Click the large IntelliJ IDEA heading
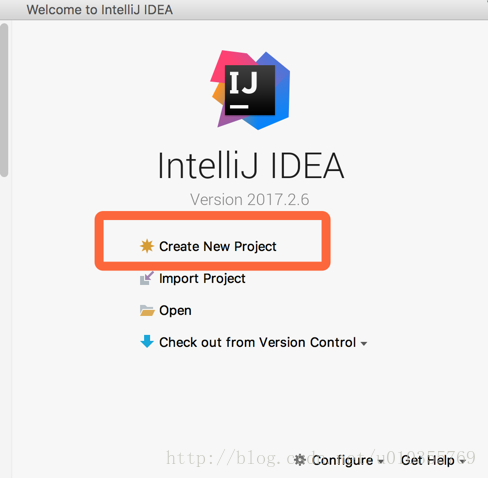Image resolution: width=488 pixels, height=478 pixels. [x=251, y=166]
